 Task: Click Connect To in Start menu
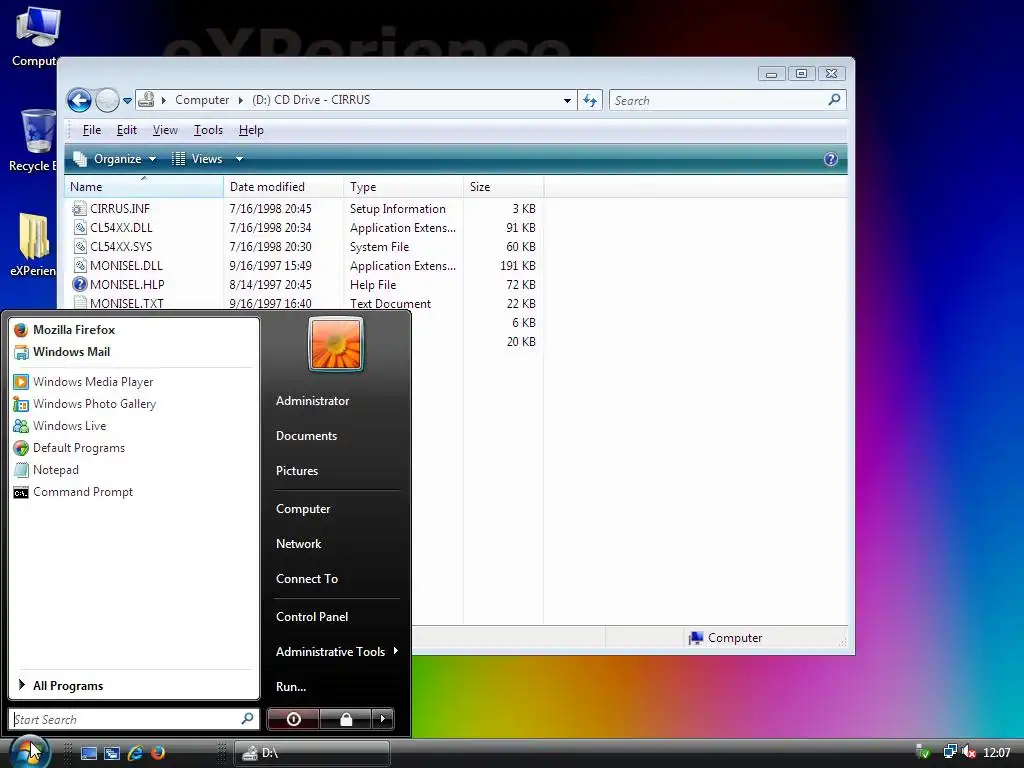(306, 579)
